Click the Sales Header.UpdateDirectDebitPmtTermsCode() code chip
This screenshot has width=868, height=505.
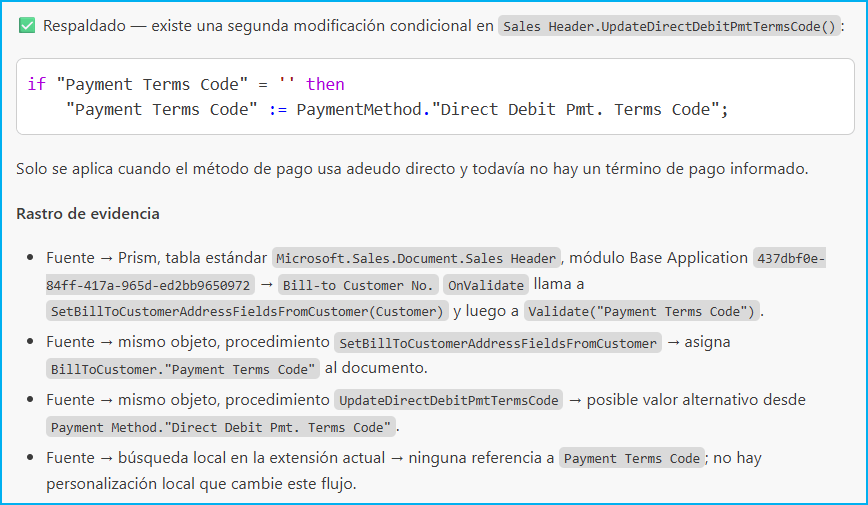tap(669, 26)
